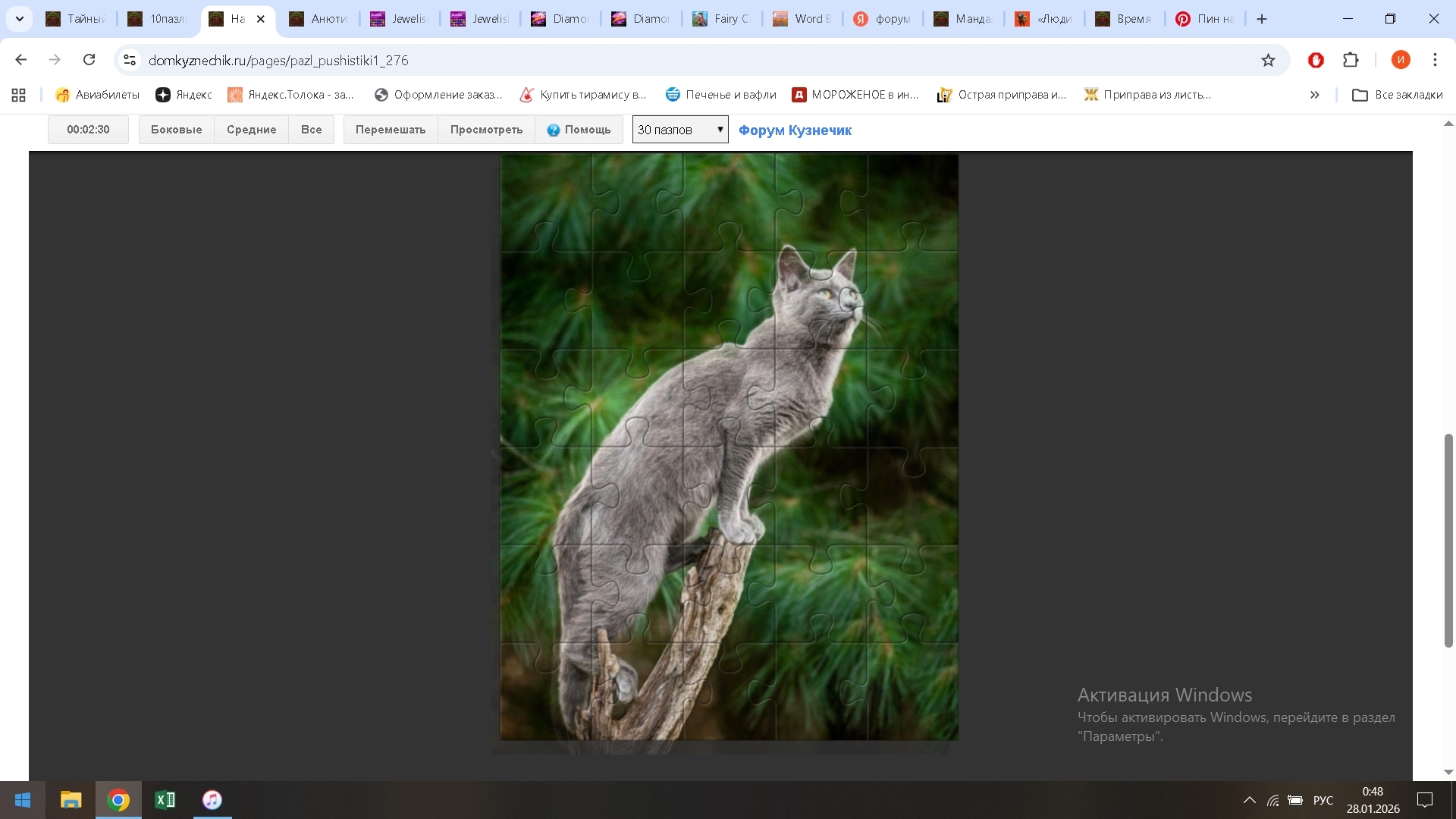This screenshot has width=1456, height=819.
Task: Click the page vertical scrollbar thumb
Action: click(x=1448, y=540)
